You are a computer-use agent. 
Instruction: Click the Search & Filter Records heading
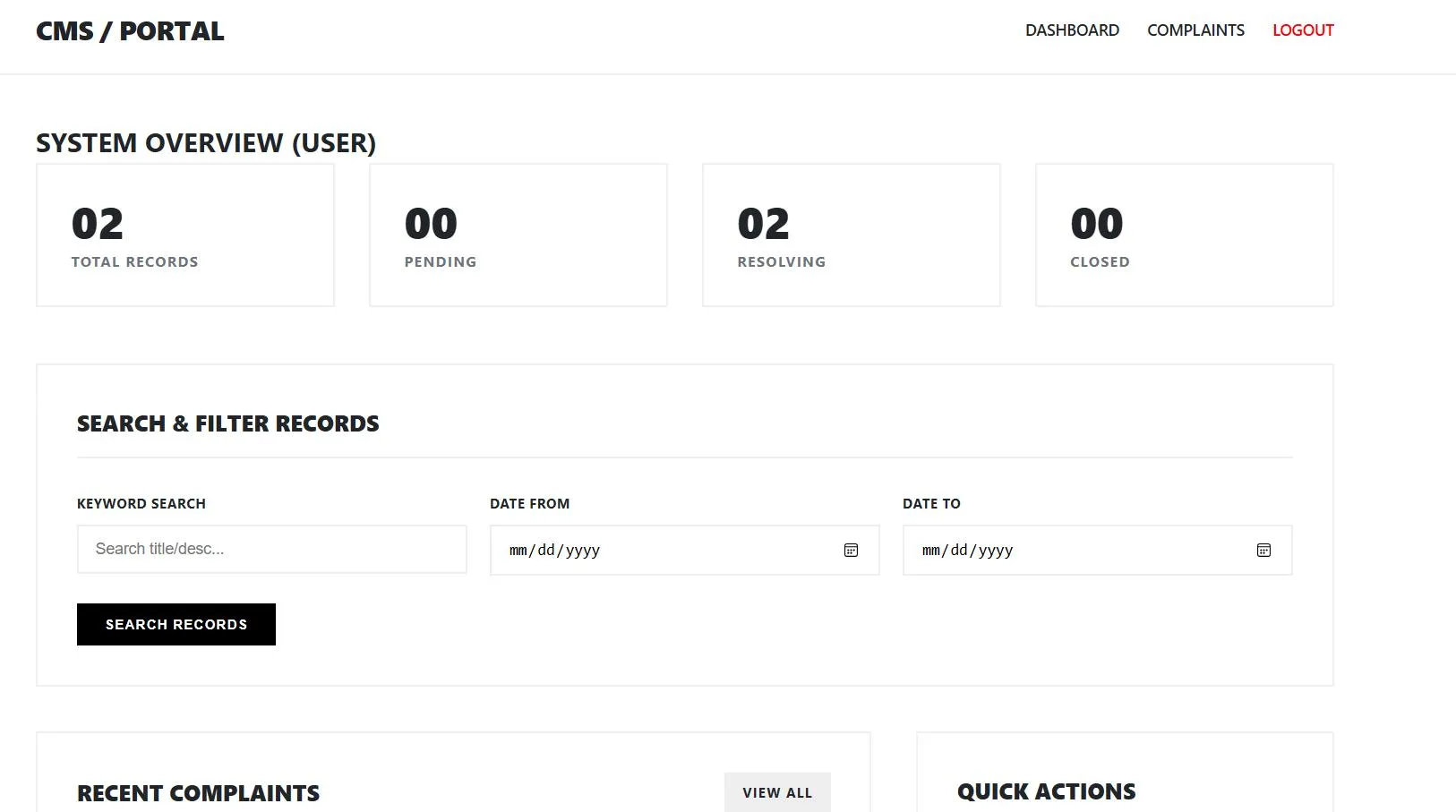[227, 423]
